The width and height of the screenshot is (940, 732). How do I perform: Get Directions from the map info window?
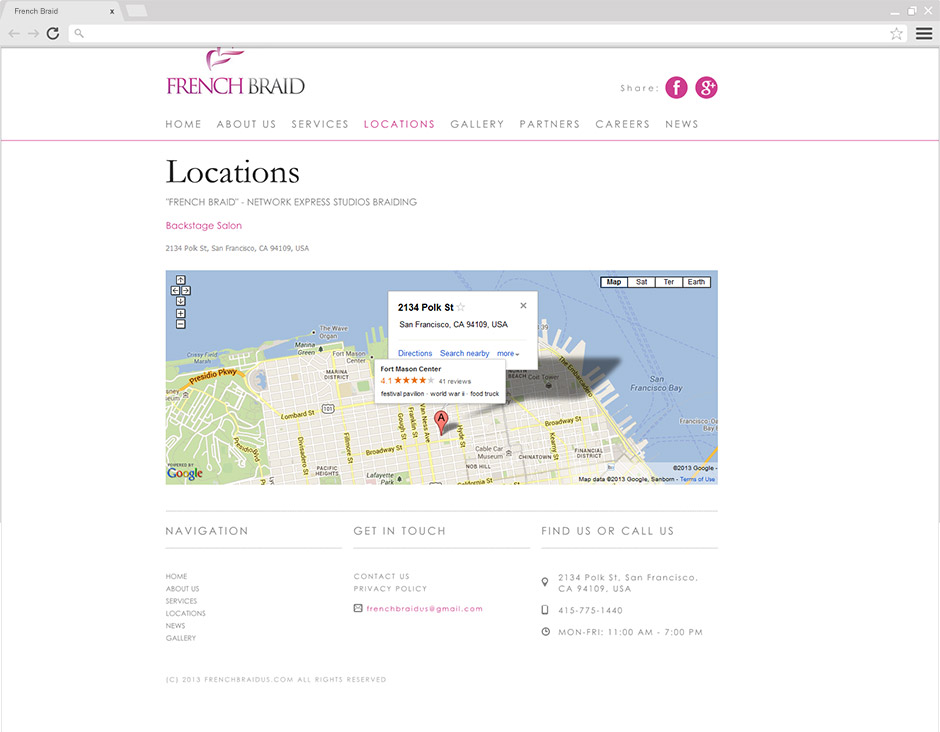[x=415, y=354]
